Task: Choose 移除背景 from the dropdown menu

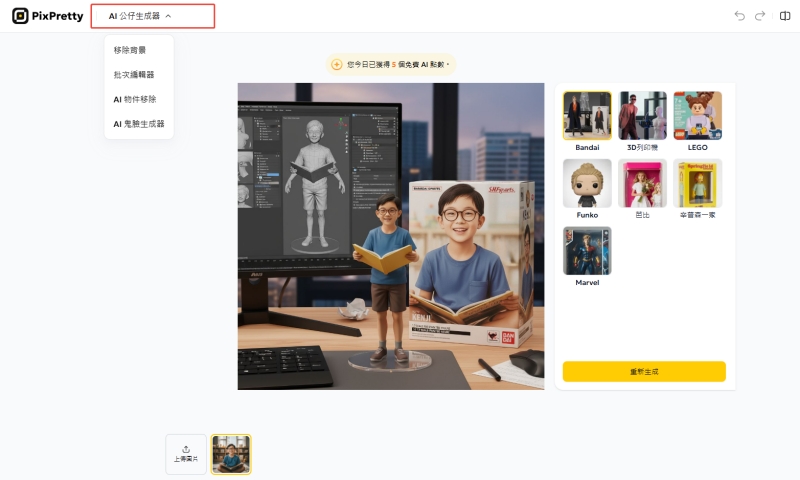Action: coord(129,50)
